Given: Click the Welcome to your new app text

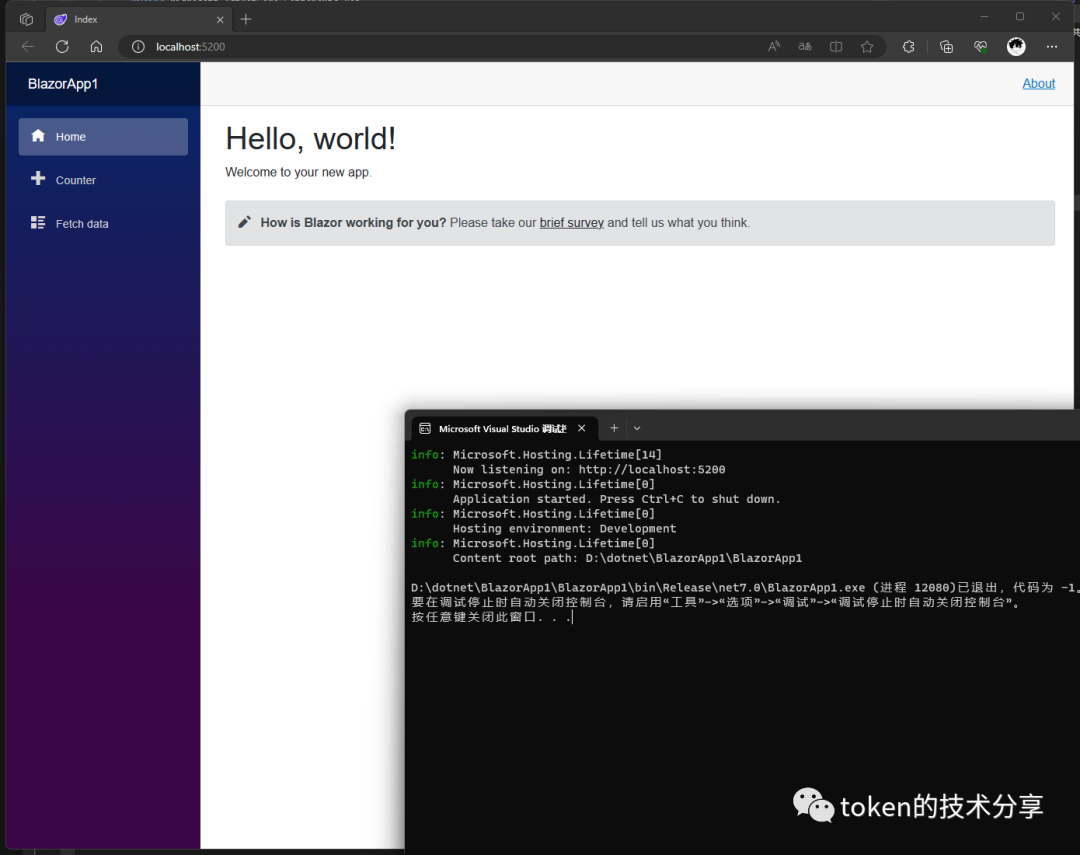Looking at the screenshot, I should 298,172.
